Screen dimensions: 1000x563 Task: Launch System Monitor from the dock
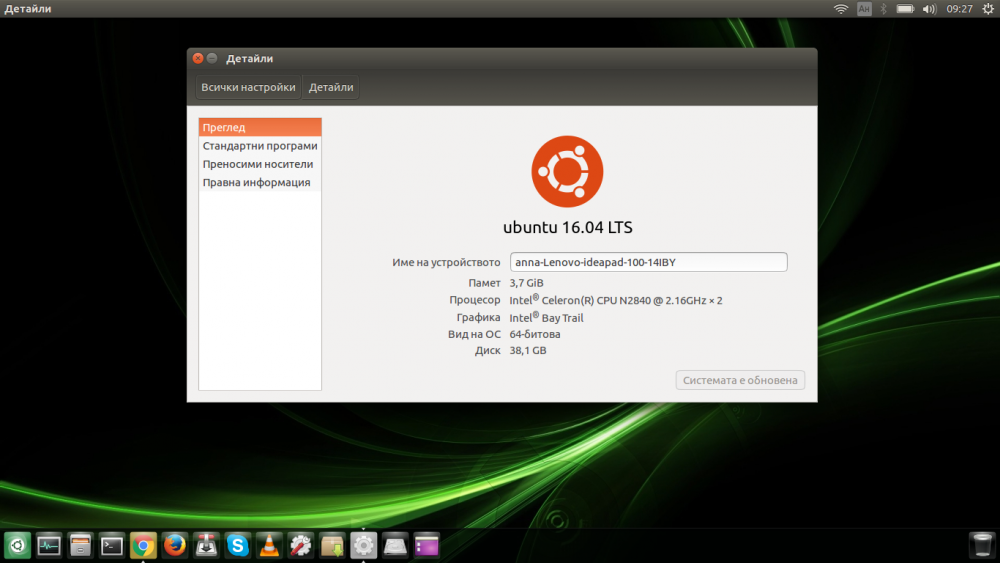[48, 546]
